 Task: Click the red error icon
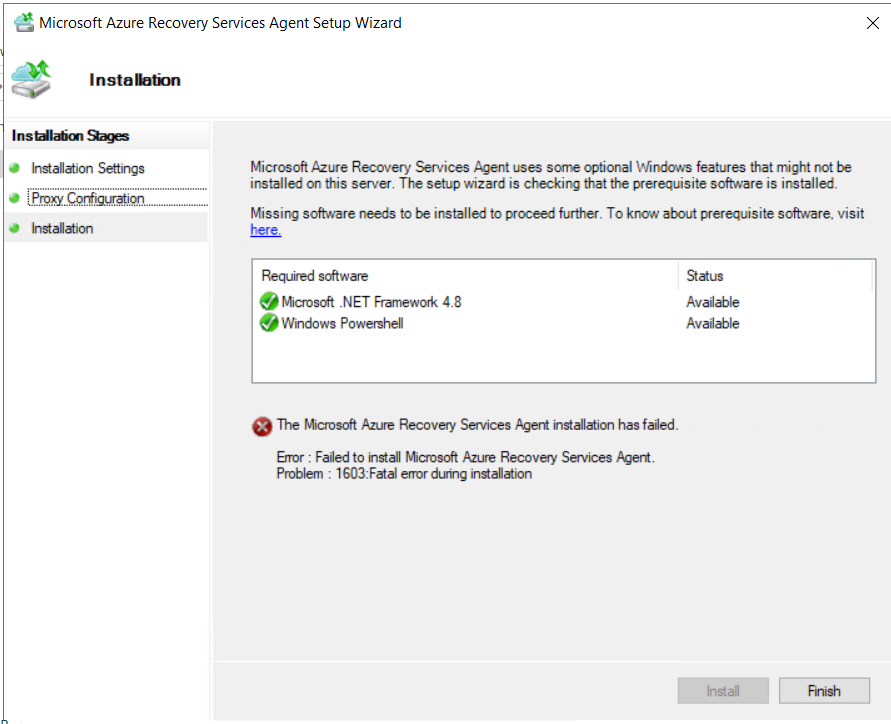coord(262,426)
